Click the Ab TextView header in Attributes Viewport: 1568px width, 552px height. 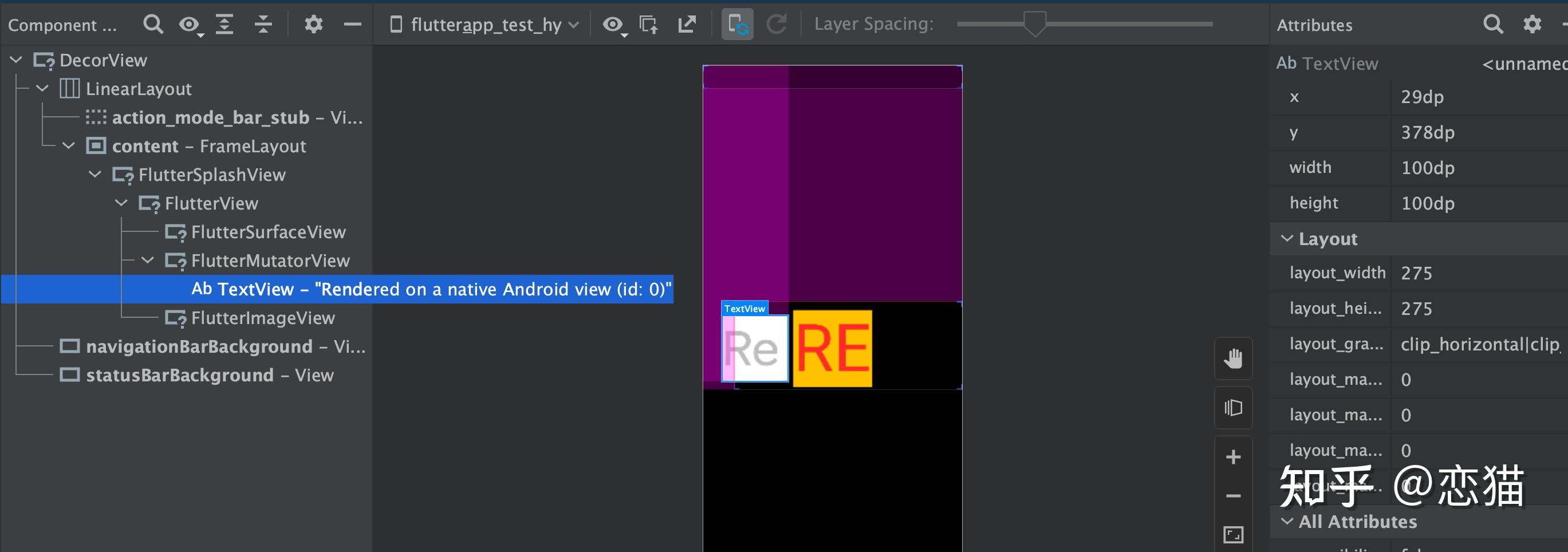[x=1327, y=64]
